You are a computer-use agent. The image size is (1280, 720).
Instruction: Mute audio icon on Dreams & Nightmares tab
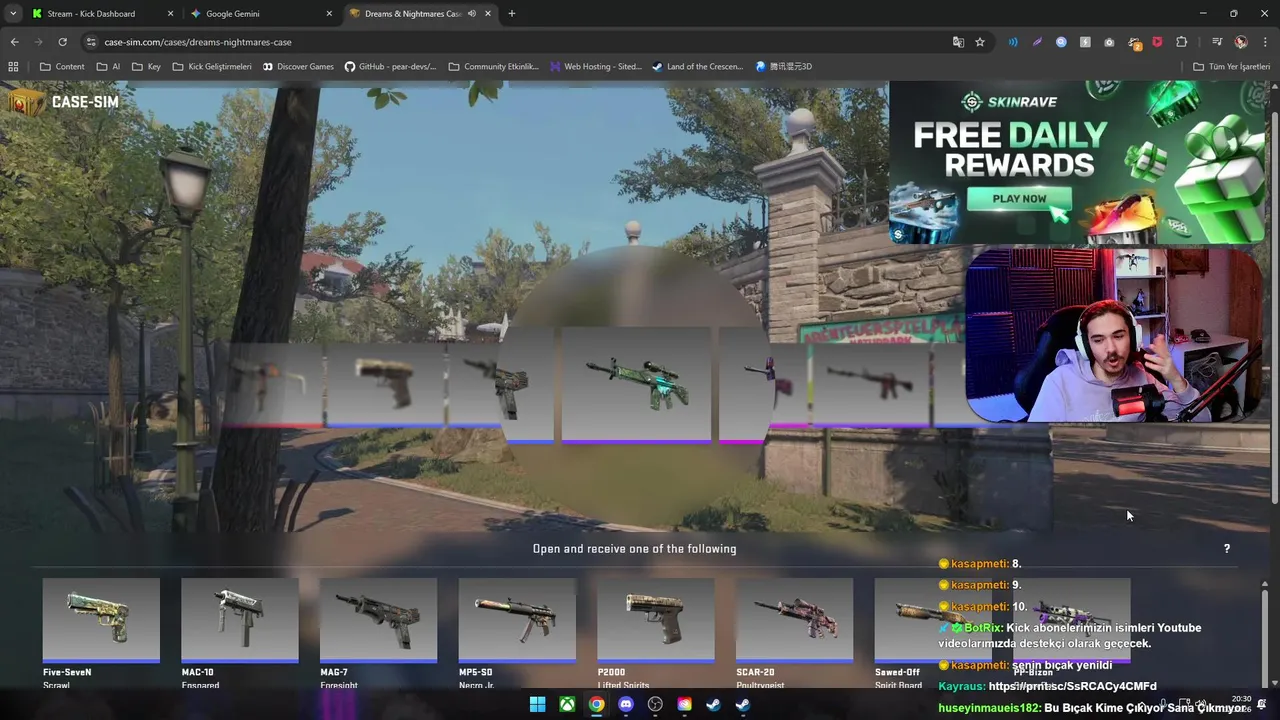tap(471, 14)
